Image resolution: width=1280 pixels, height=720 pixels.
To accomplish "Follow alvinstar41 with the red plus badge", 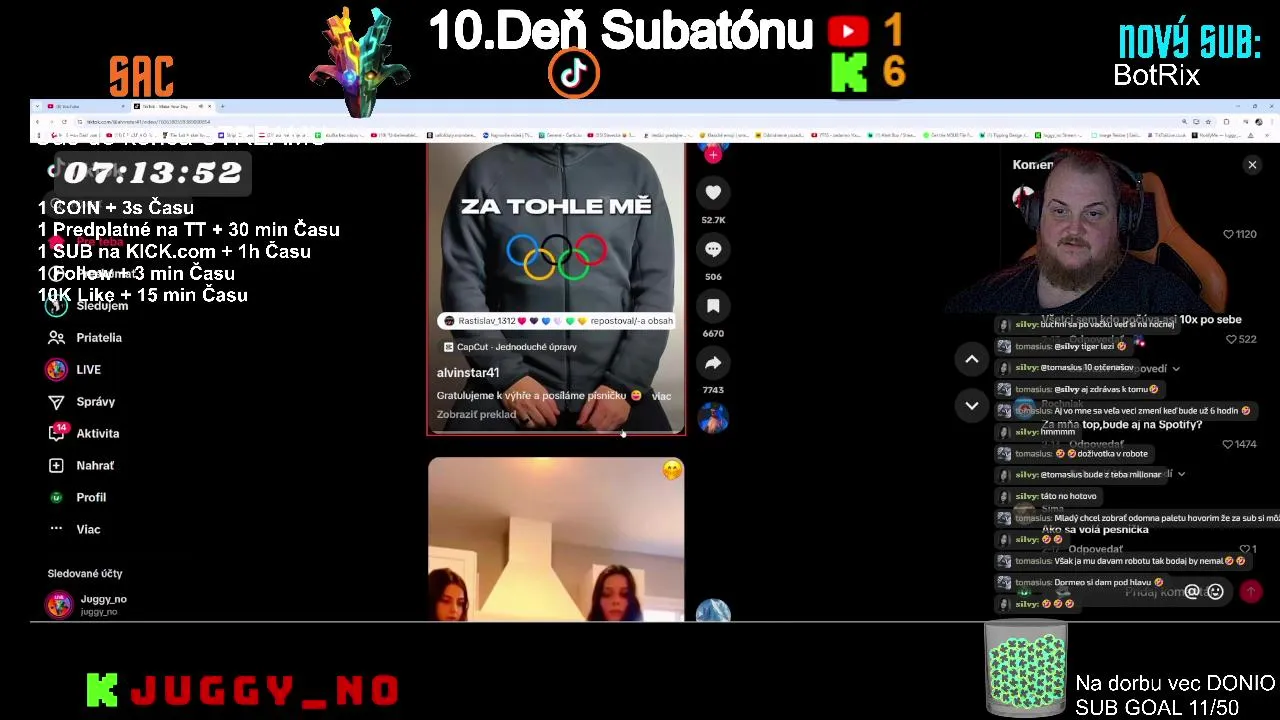I will pos(713,155).
